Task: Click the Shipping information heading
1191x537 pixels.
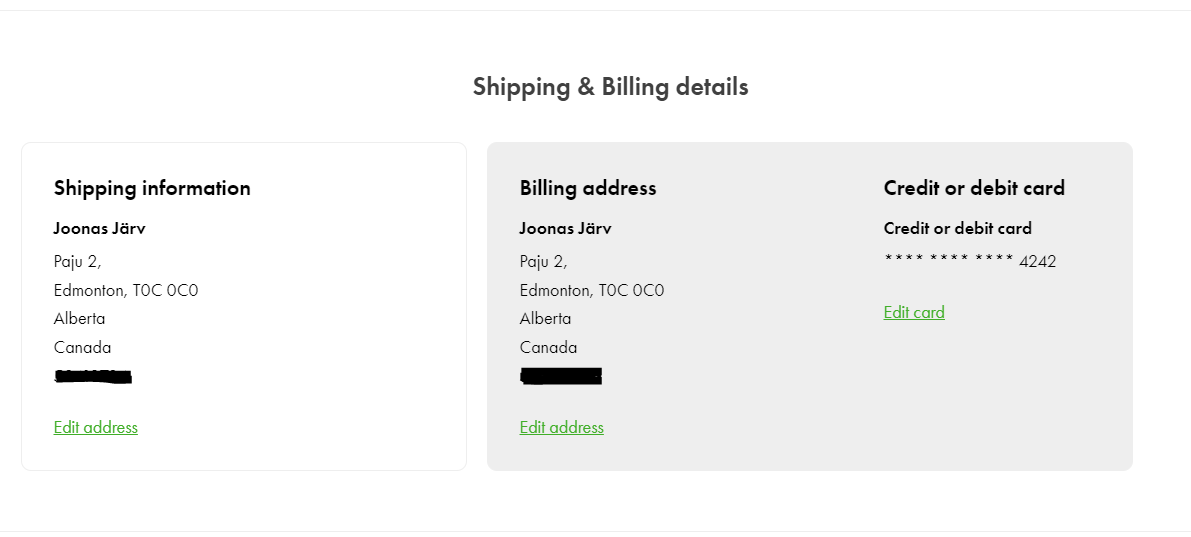Action: click(152, 188)
